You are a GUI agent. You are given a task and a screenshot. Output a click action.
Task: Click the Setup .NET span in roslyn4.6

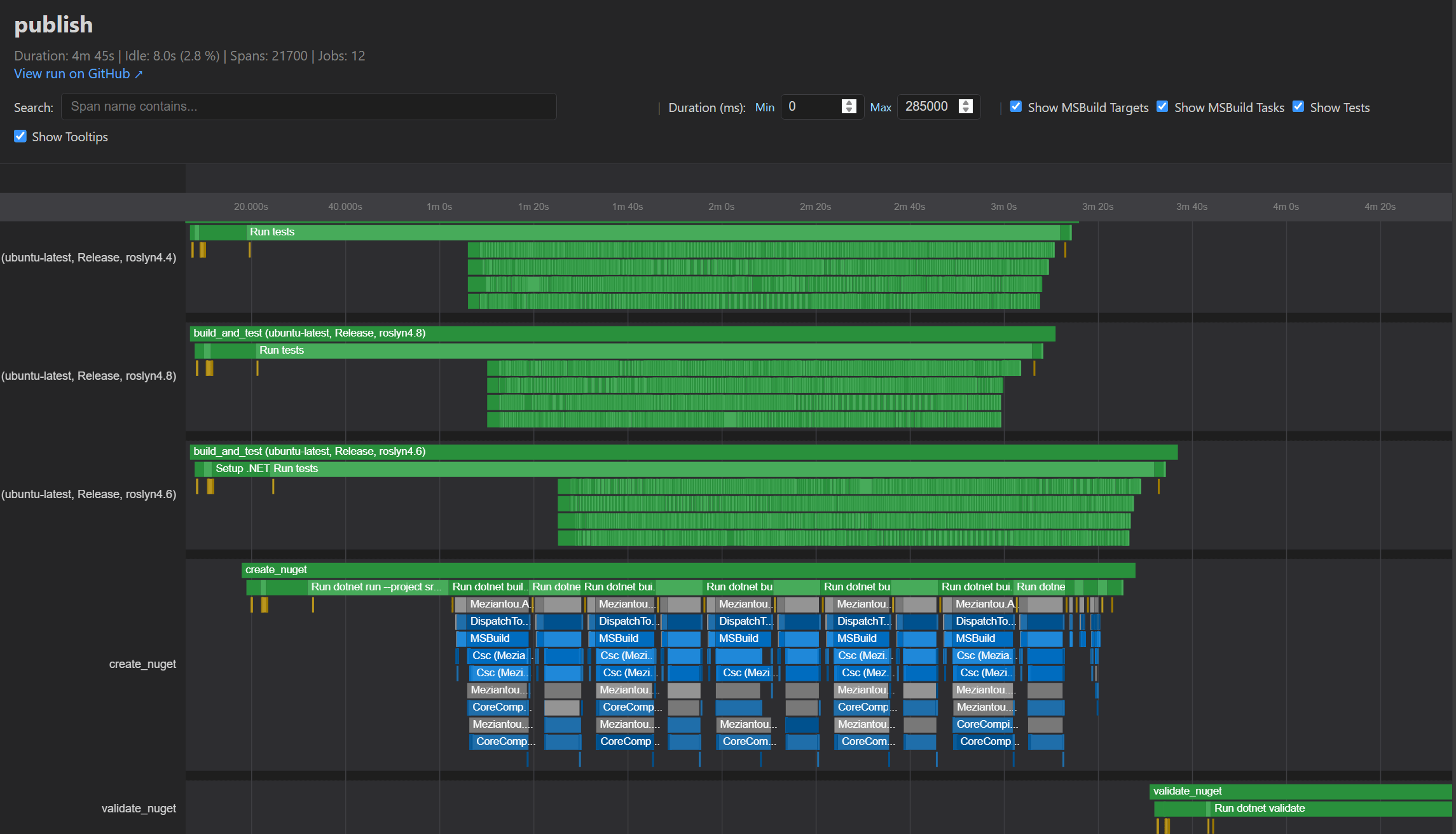click(242, 469)
